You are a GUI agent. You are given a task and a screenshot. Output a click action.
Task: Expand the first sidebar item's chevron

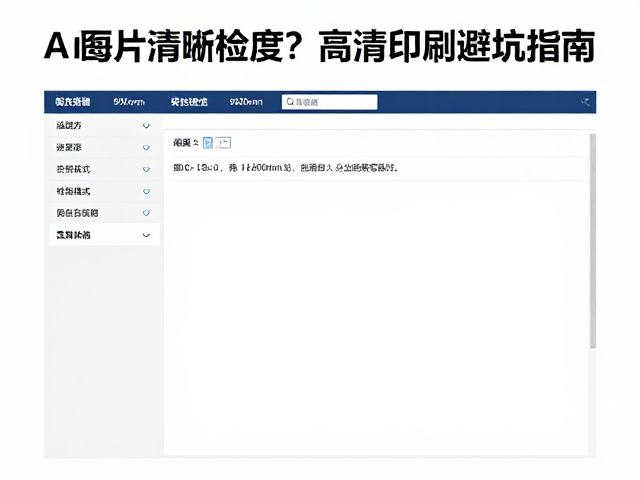(146, 126)
